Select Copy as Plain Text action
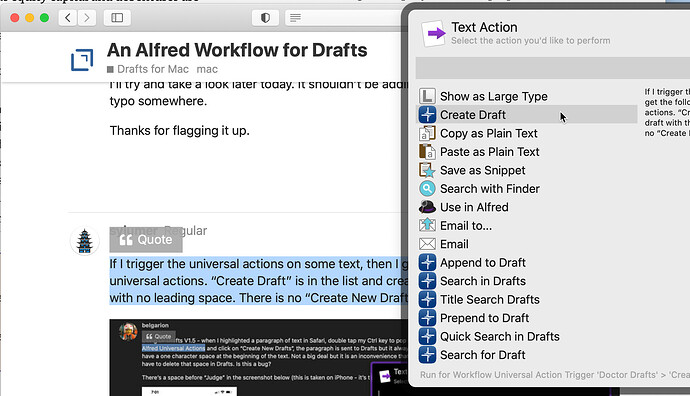 526,133
